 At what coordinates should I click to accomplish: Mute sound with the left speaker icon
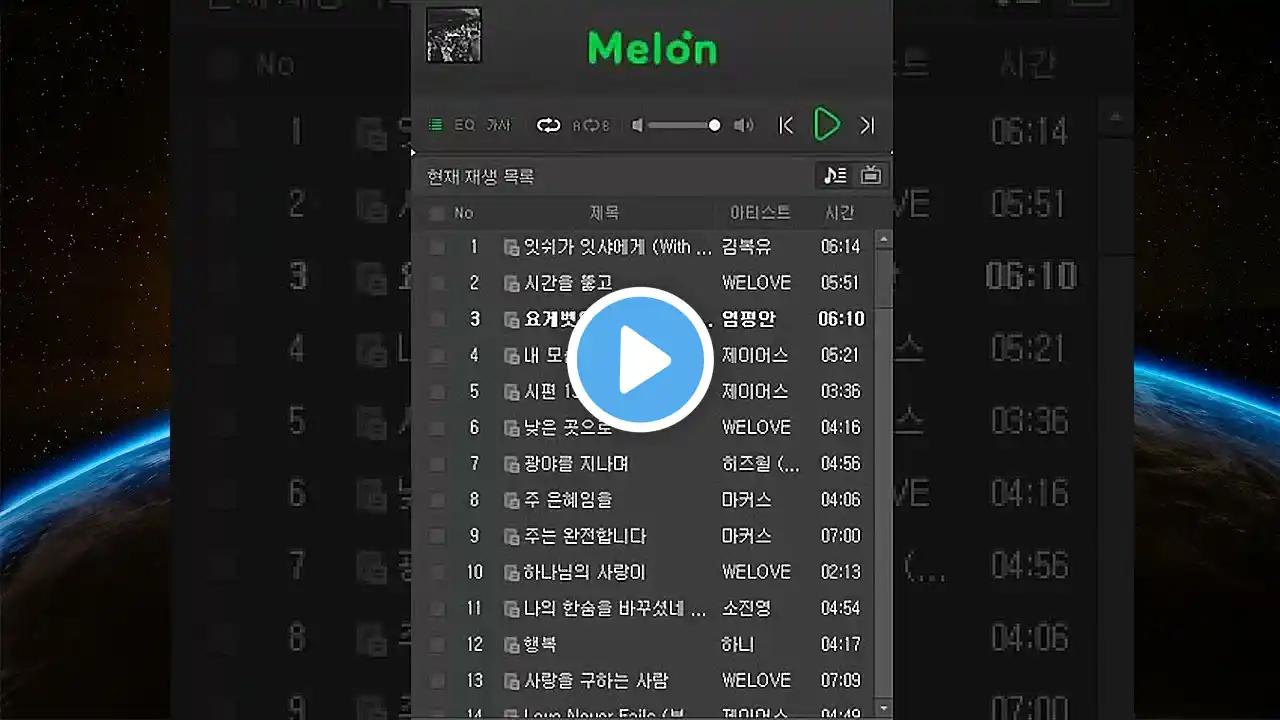point(637,125)
